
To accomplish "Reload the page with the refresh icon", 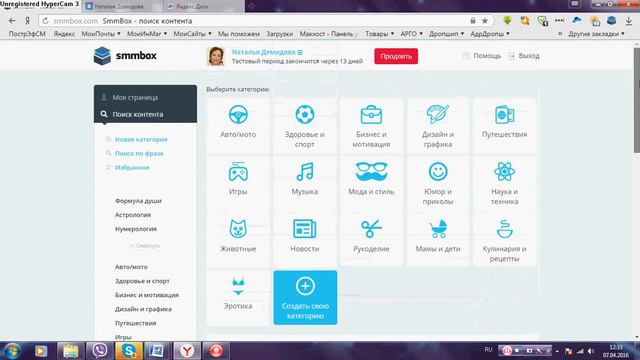I will click(x=45, y=21).
